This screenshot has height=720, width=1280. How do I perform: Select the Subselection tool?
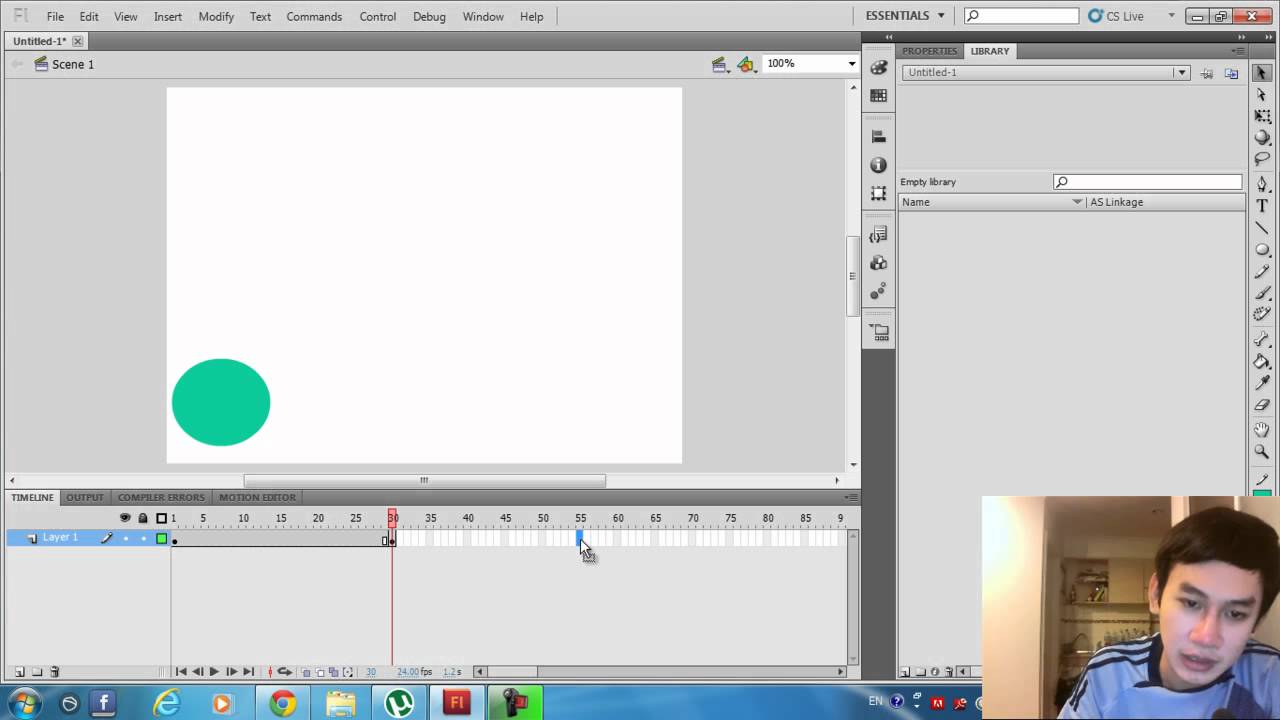[x=1262, y=95]
